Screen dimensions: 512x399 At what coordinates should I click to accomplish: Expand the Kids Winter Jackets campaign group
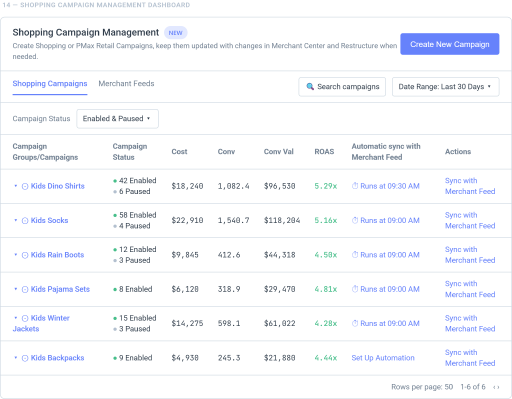[x=15, y=318]
